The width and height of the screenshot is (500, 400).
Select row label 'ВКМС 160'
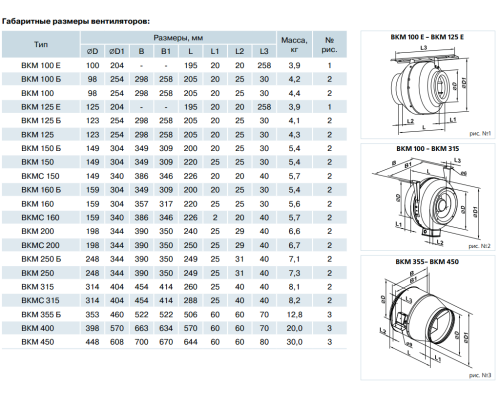click(40, 217)
